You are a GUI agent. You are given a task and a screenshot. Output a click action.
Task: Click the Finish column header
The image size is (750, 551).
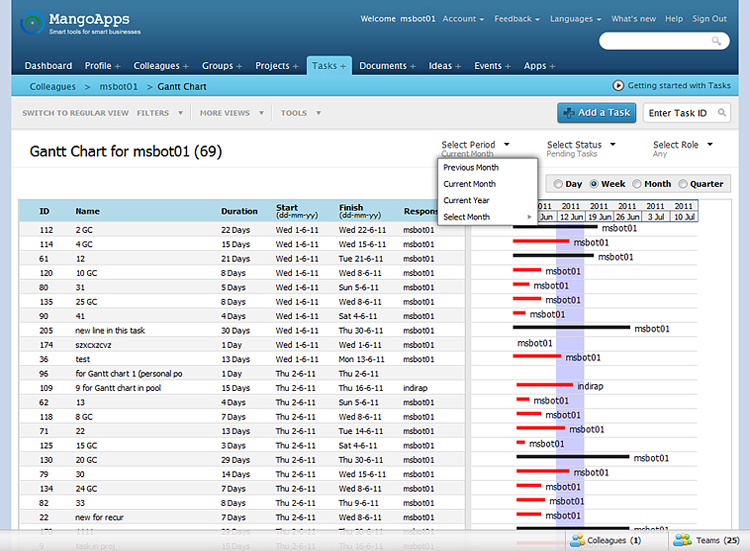coord(360,211)
